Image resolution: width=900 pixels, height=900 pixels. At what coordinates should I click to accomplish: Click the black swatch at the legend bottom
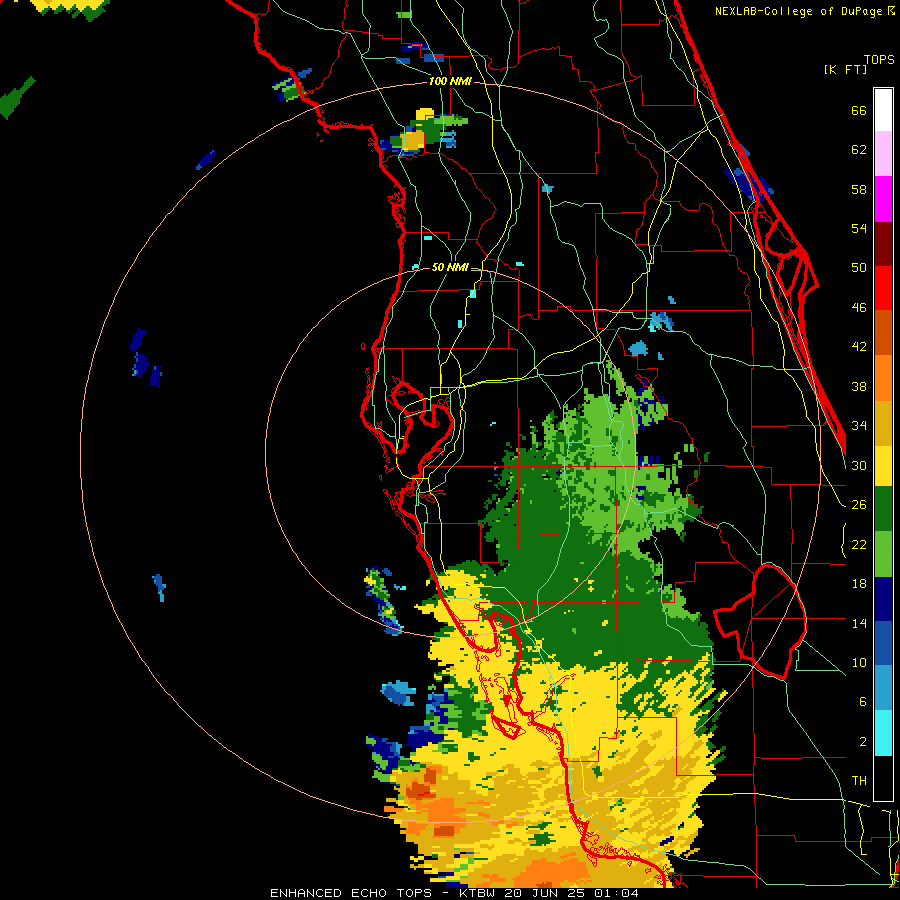[x=883, y=778]
